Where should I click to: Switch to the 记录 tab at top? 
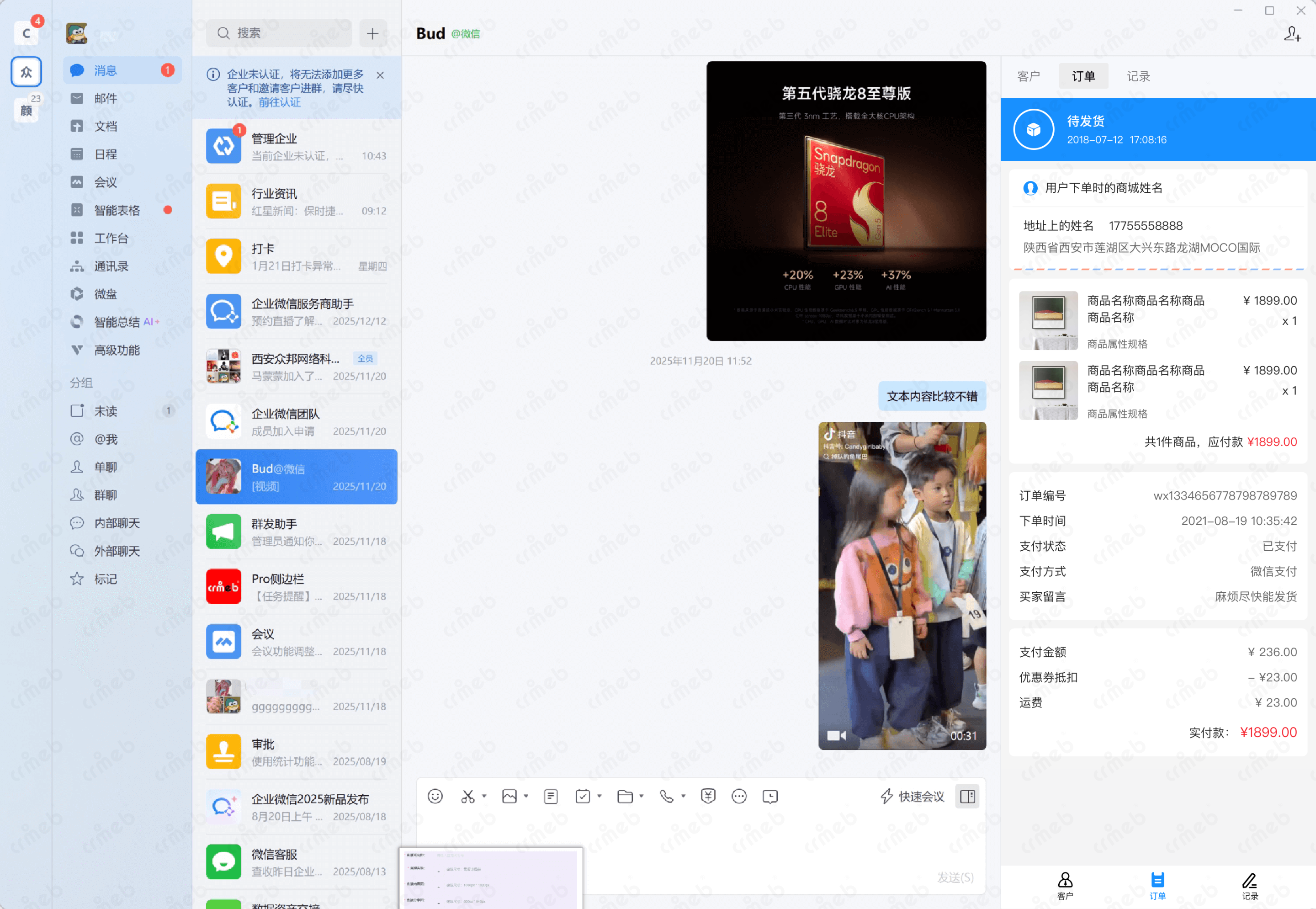tap(1138, 76)
